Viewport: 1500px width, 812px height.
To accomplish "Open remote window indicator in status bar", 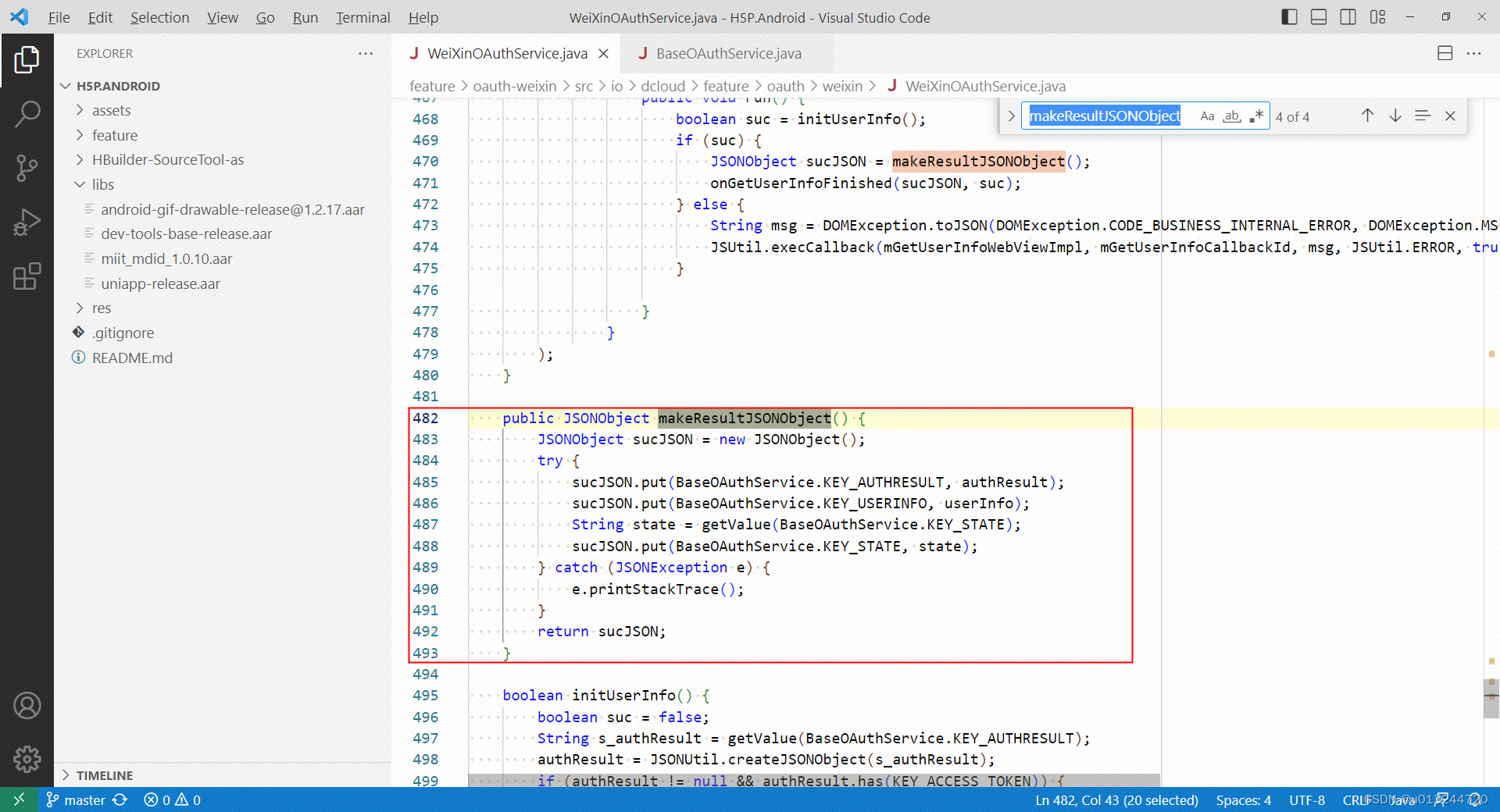I will (x=19, y=800).
